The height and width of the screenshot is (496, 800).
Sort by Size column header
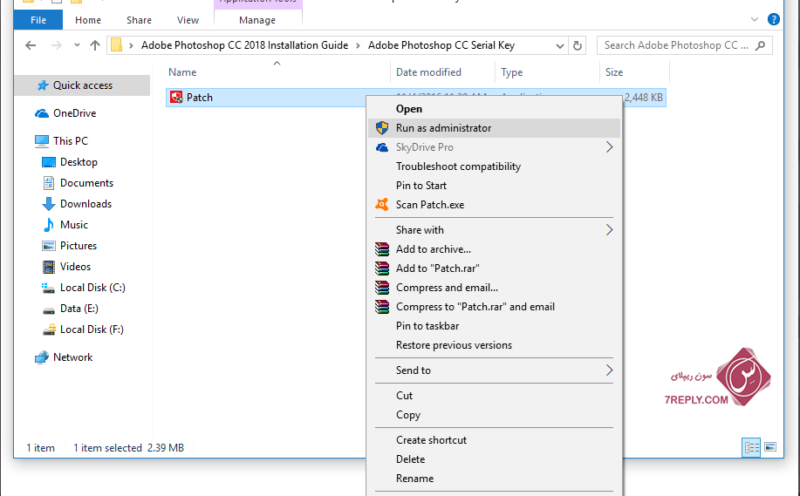(614, 72)
